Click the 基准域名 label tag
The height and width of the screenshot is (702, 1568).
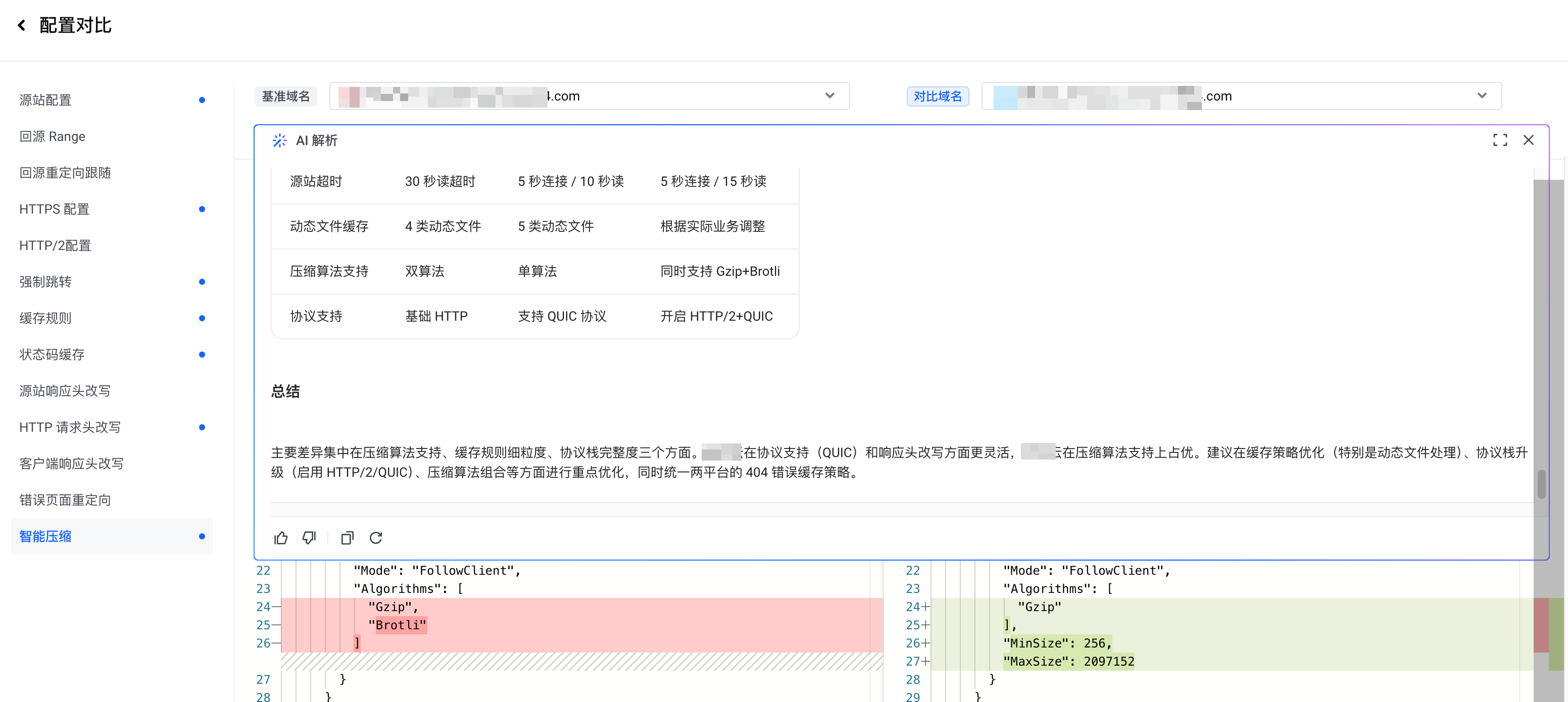coord(285,96)
